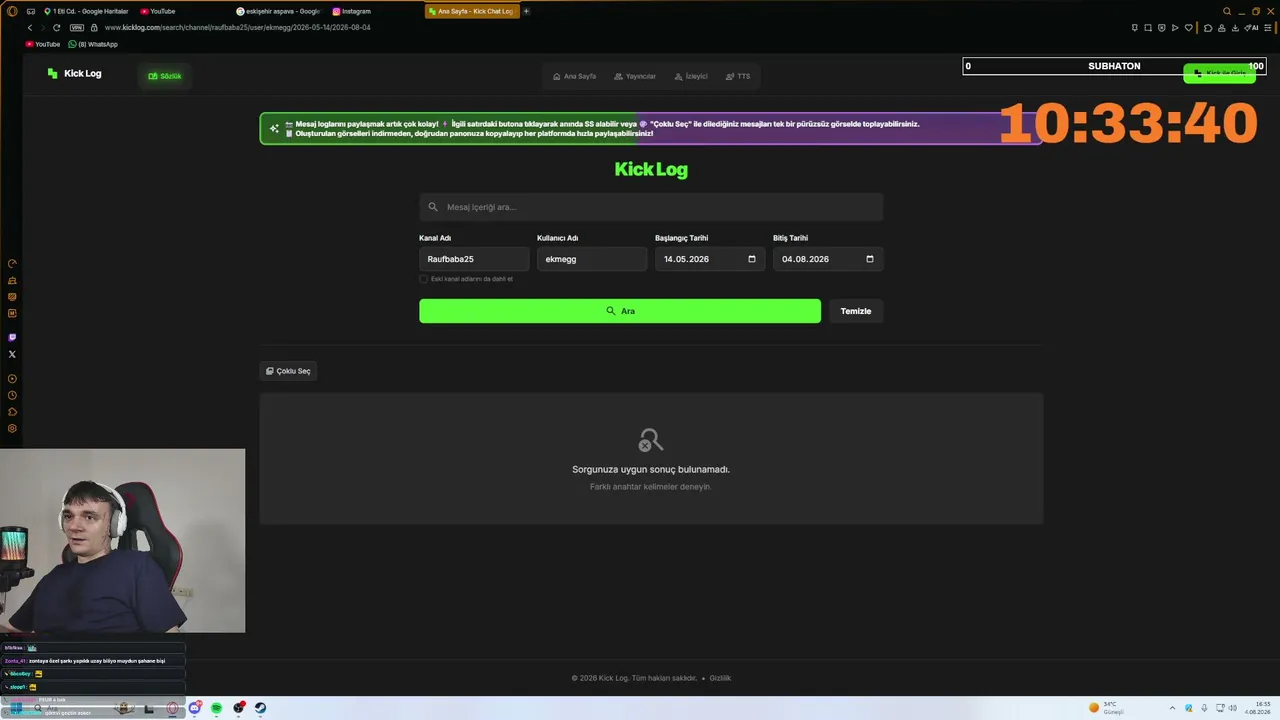Click the kicklog.com address bar URL
Viewport: 1280px width, 720px height.
point(238,27)
